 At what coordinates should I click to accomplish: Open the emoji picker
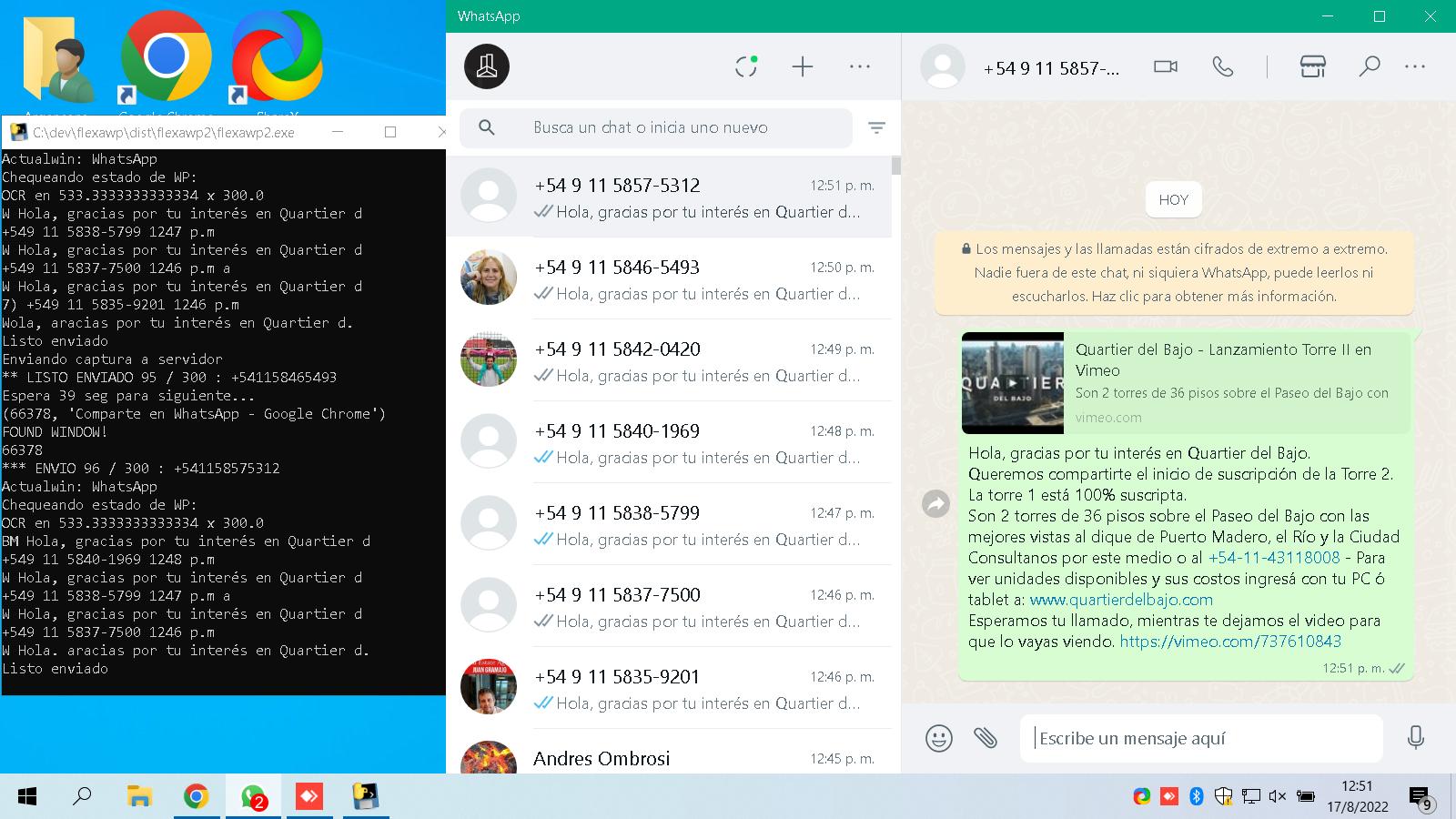pos(939,738)
